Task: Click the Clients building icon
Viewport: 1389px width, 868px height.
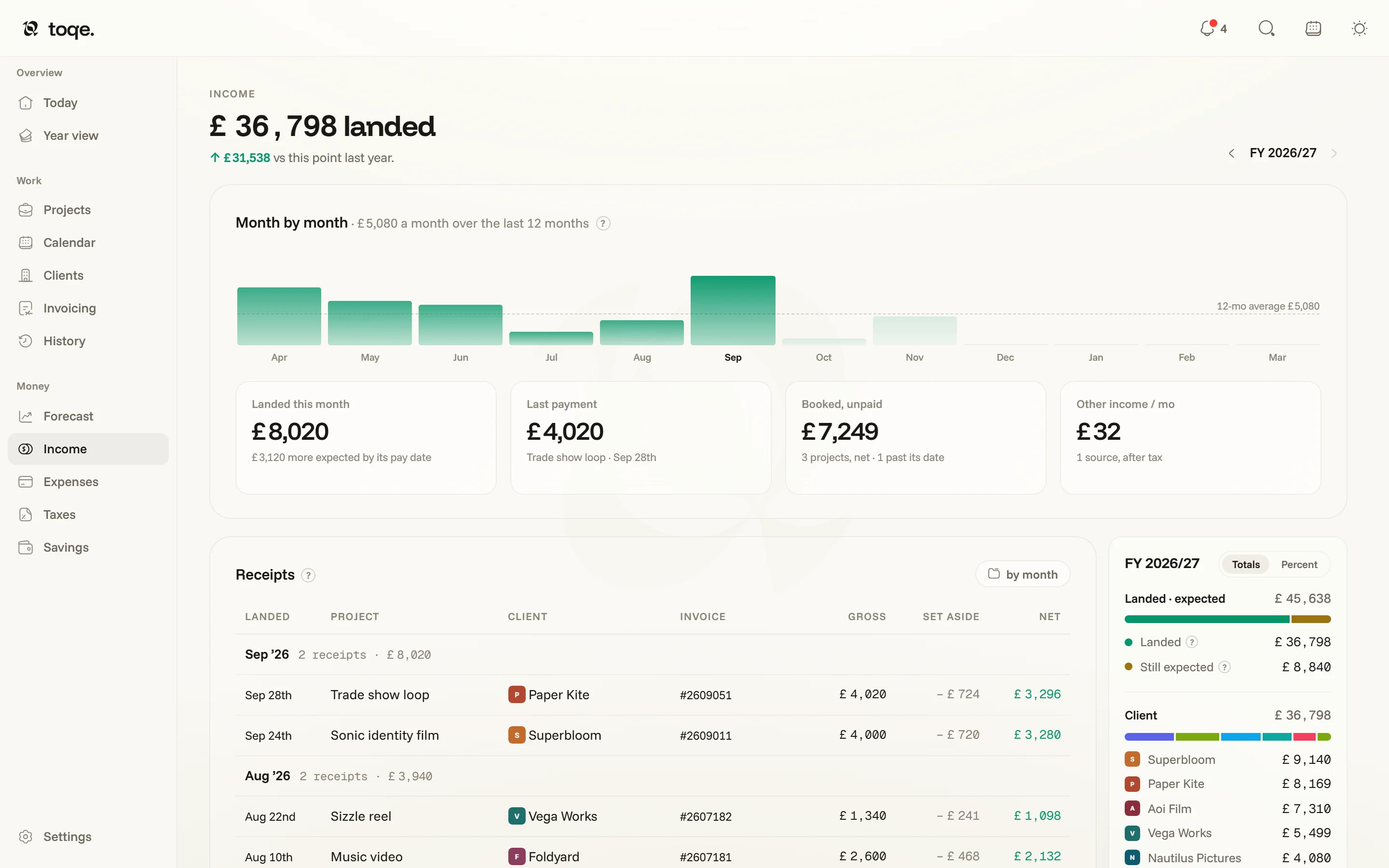Action: click(25, 275)
